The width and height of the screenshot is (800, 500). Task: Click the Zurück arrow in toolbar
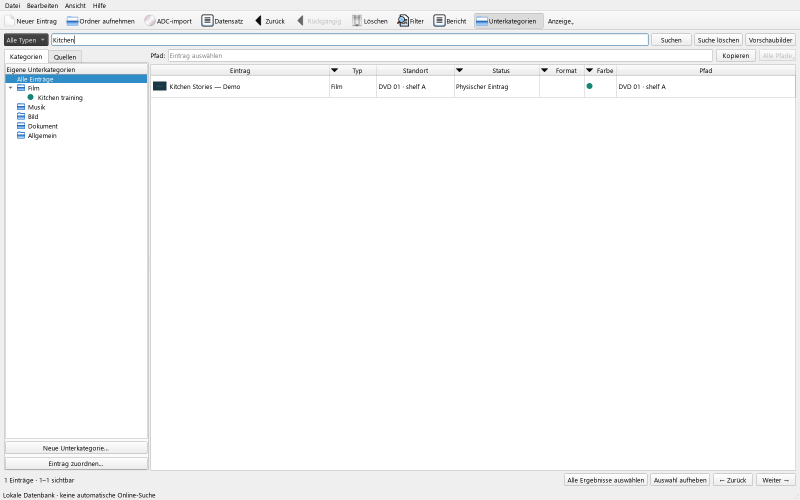(x=258, y=21)
